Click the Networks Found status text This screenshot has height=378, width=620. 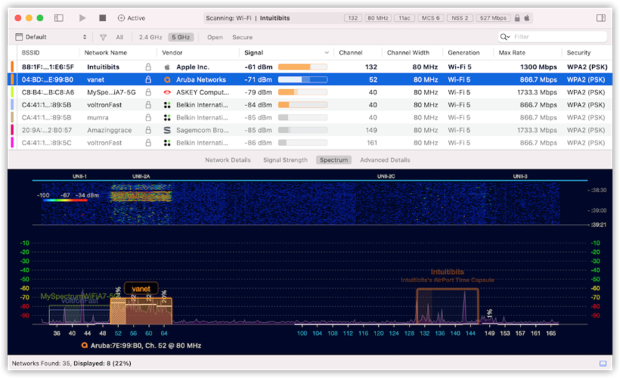71,363
